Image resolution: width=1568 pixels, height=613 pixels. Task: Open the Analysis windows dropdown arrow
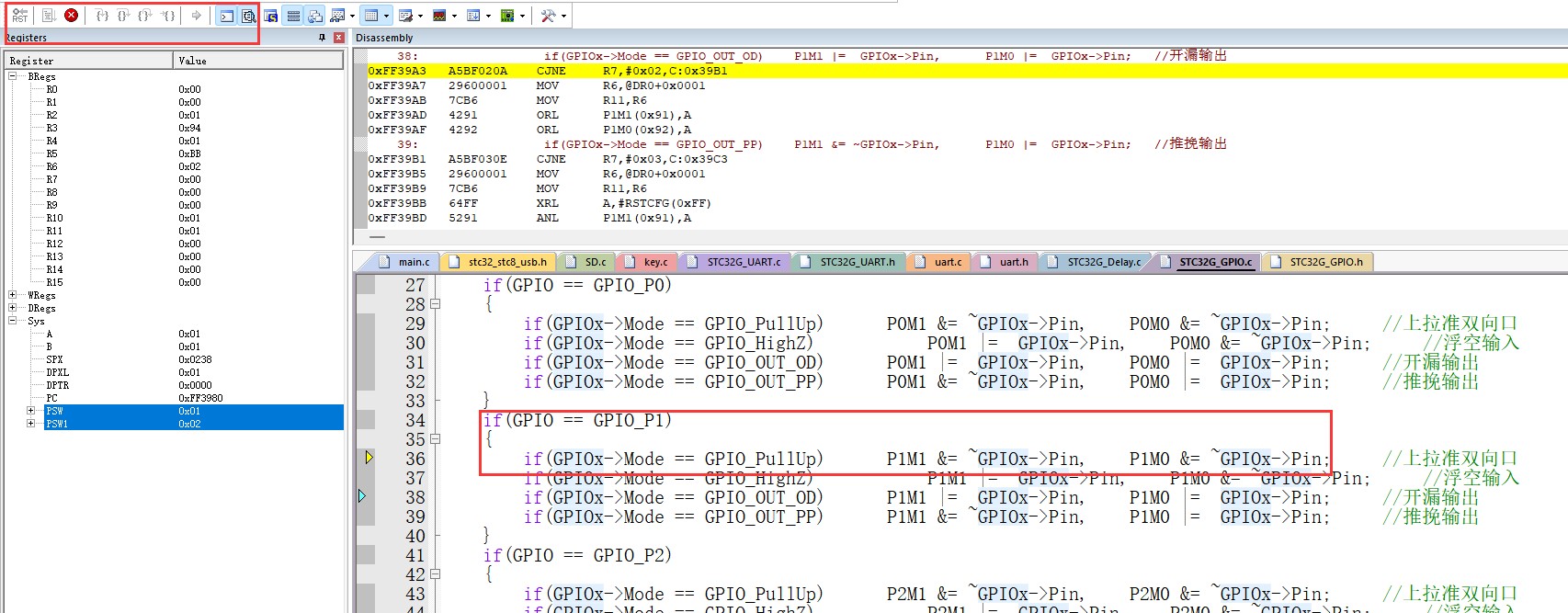point(454,16)
